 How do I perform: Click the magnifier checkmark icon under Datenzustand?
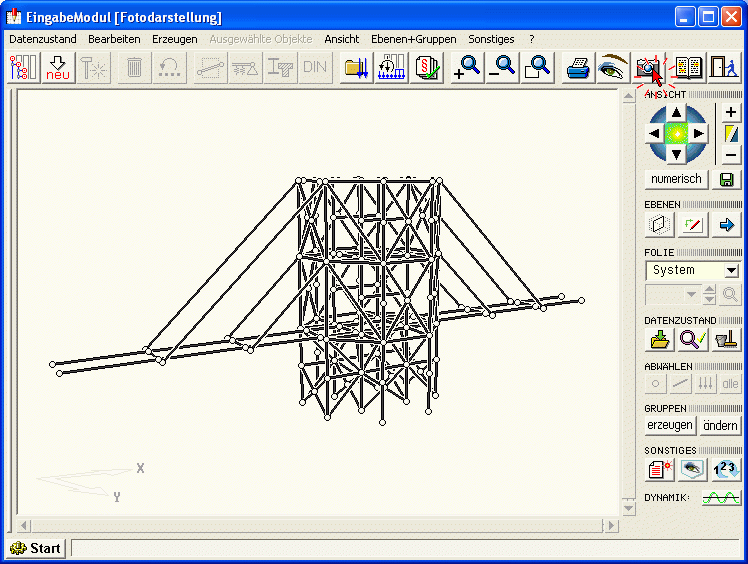(x=692, y=340)
